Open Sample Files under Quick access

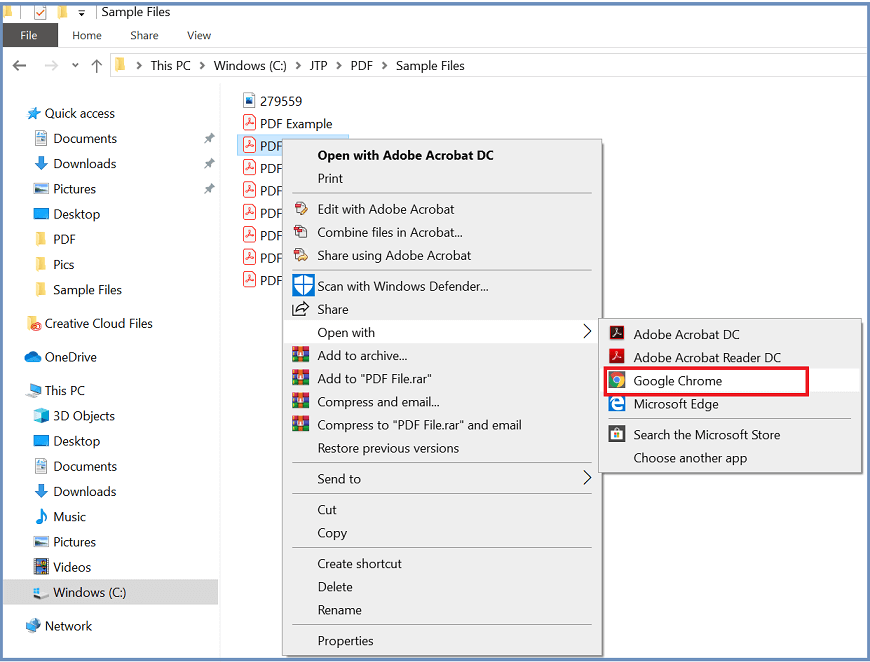click(87, 290)
